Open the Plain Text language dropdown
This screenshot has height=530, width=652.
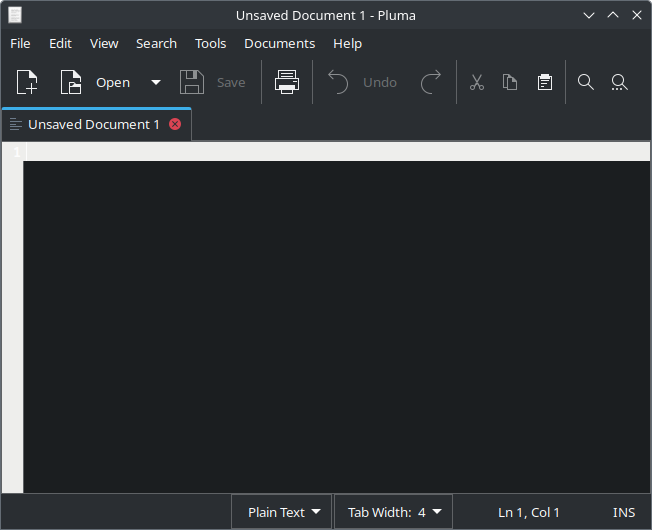[x=284, y=512]
